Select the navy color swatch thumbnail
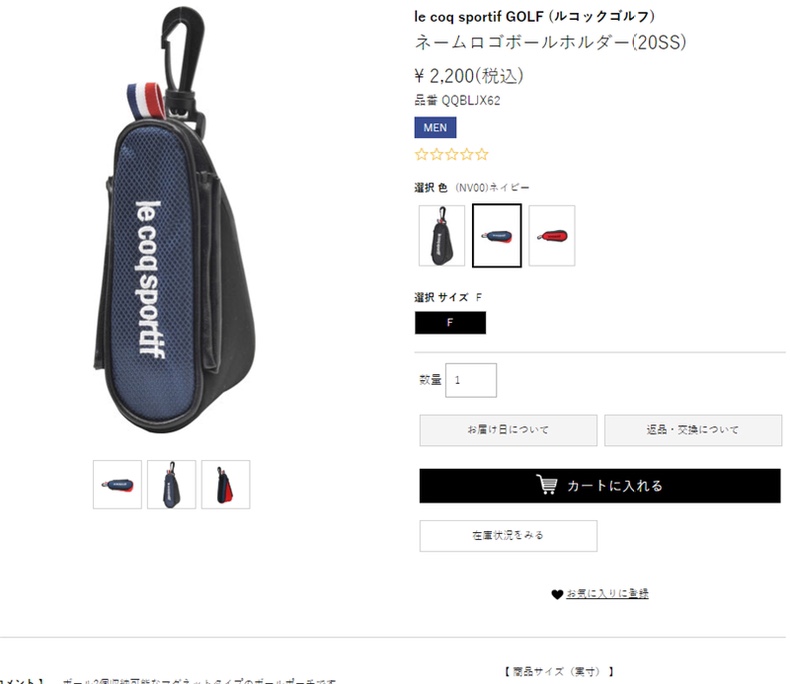 click(497, 235)
